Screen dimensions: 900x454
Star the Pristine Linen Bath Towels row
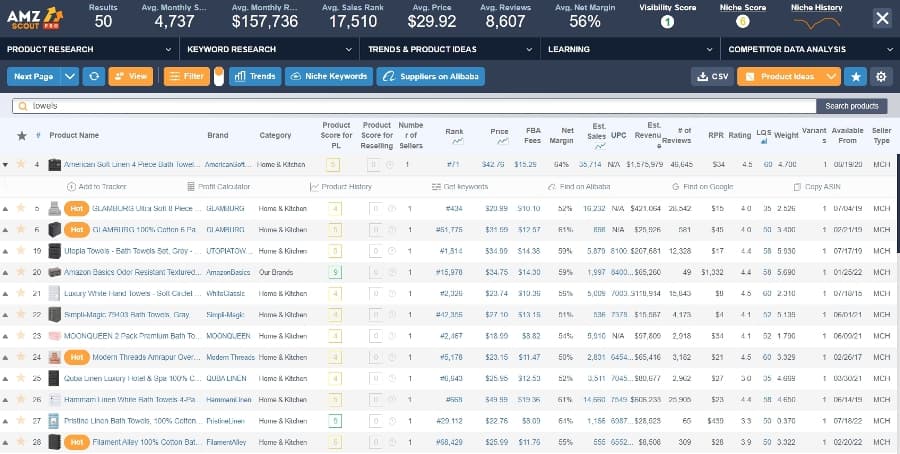click(x=21, y=421)
